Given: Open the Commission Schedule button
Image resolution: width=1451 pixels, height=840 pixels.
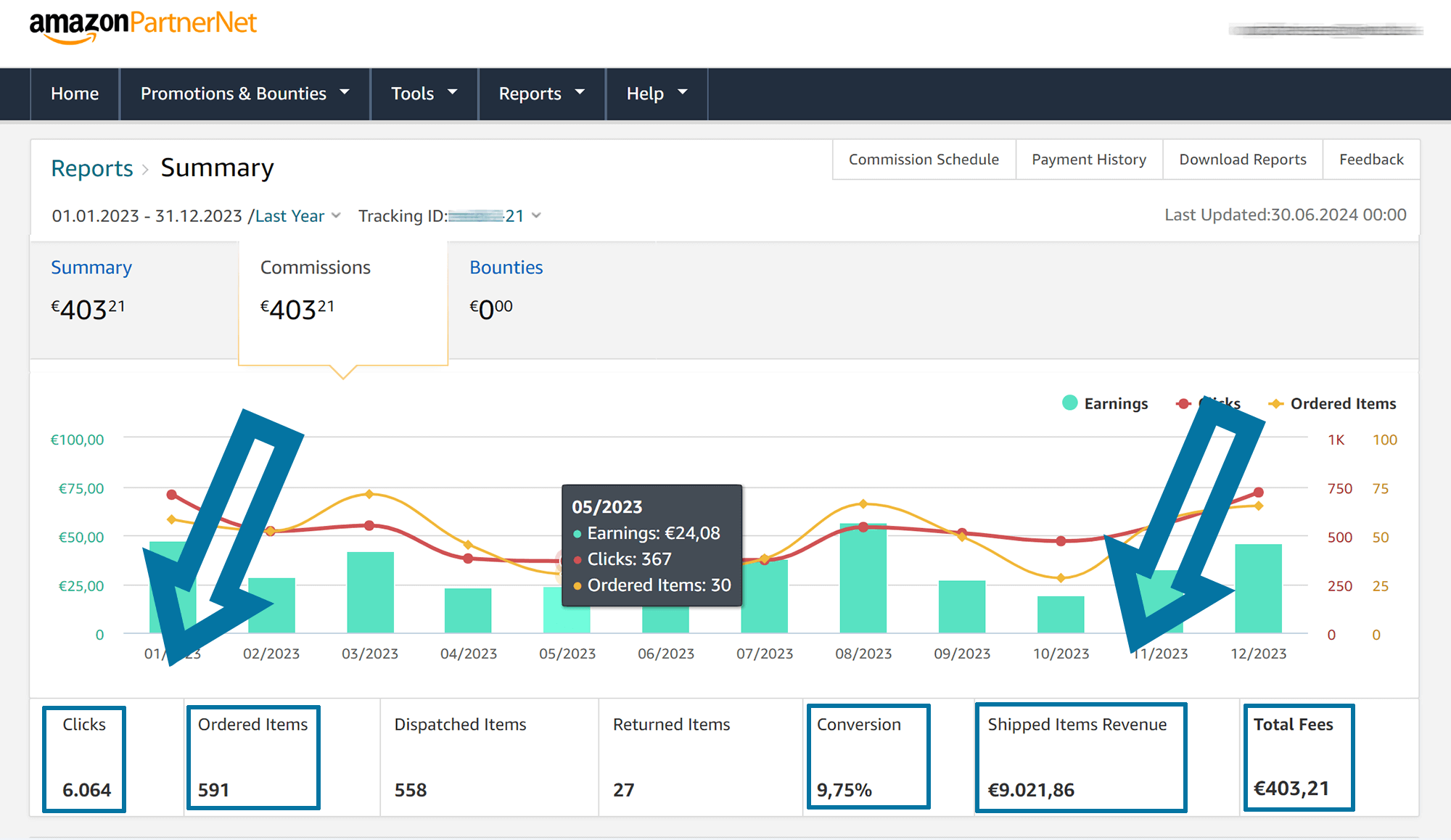Looking at the screenshot, I should coord(924,160).
